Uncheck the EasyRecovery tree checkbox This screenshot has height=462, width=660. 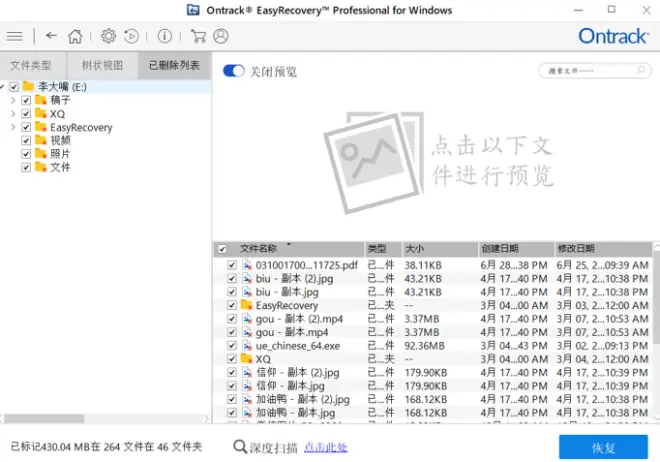[x=26, y=127]
